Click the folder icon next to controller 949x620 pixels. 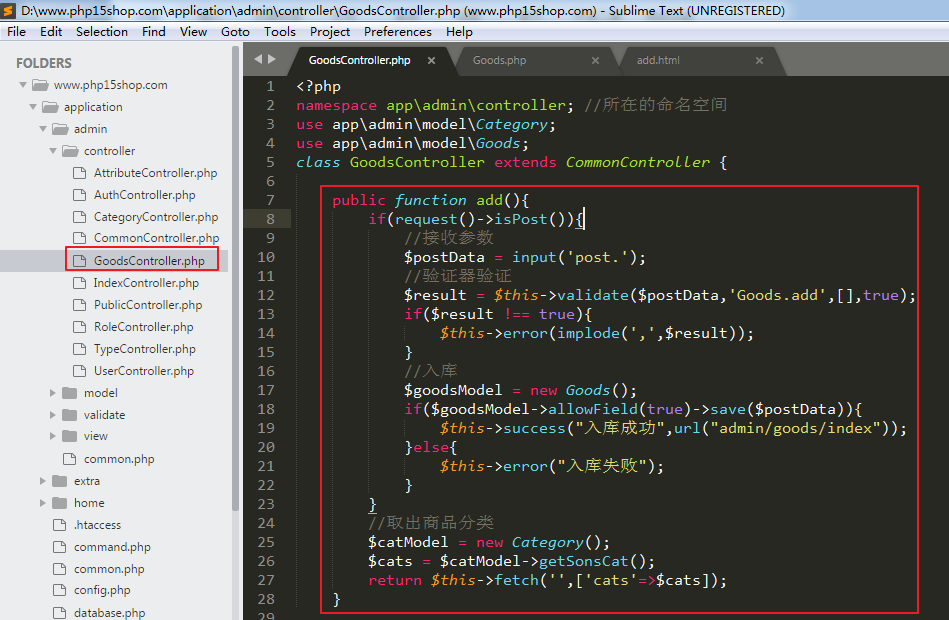click(x=69, y=151)
